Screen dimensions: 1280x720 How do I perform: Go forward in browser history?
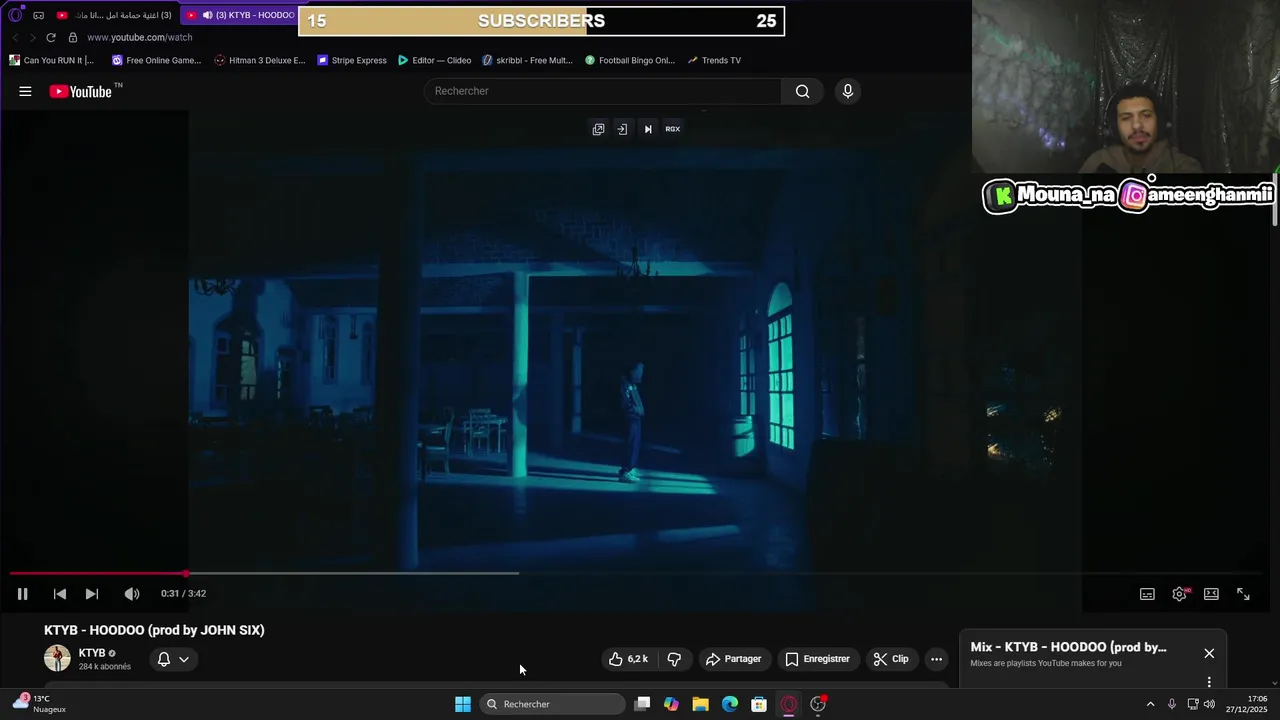32,37
